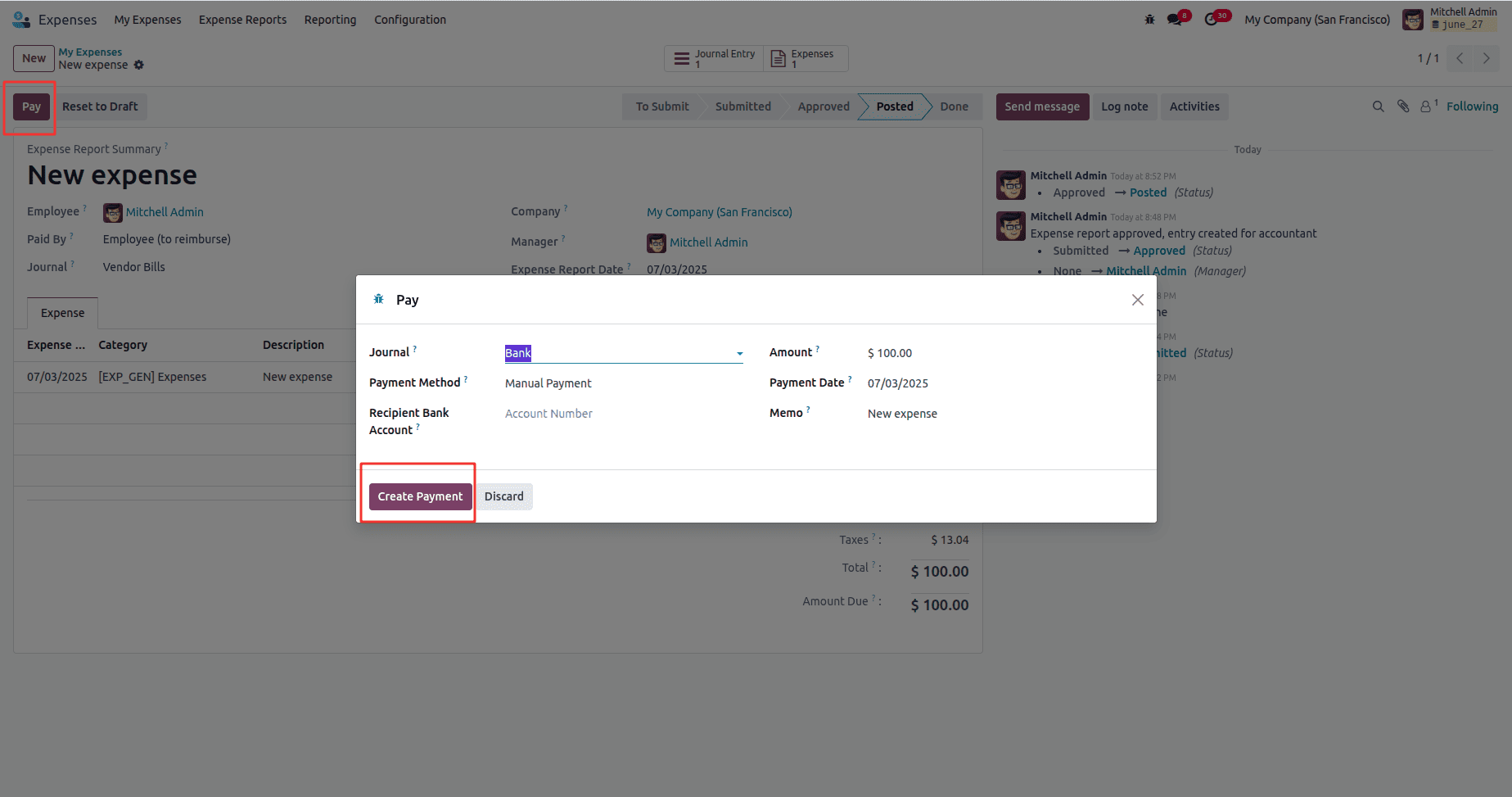
Task: Open the Payment Date 07/03/2025 field
Action: pyautogui.click(x=898, y=383)
